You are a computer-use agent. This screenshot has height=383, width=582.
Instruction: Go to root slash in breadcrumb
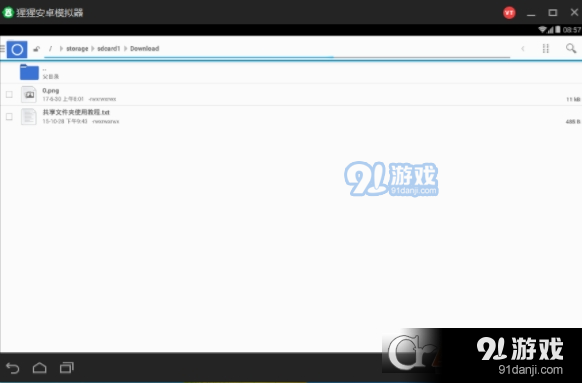[x=50, y=49]
